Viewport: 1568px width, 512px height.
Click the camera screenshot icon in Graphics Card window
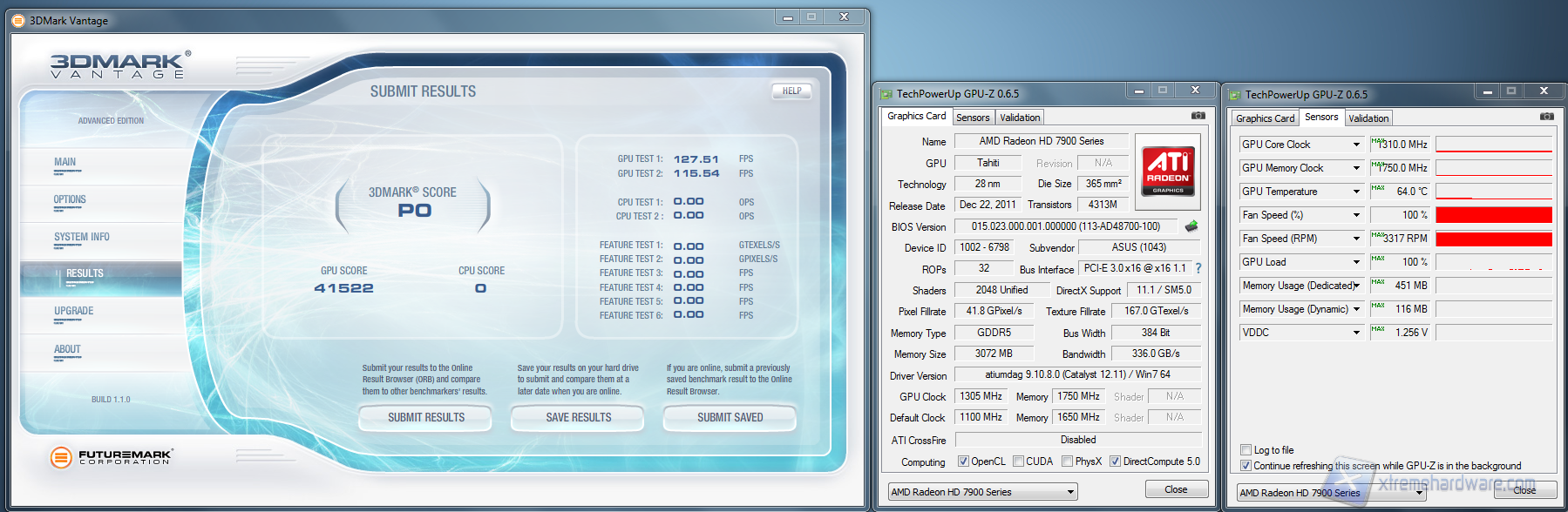1198,116
